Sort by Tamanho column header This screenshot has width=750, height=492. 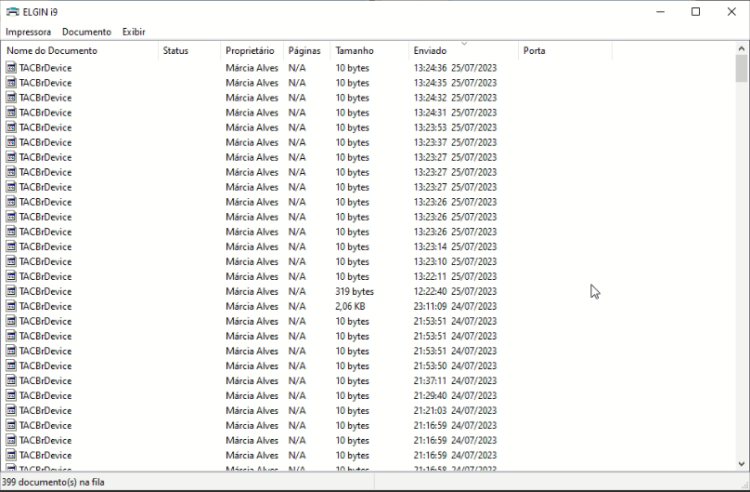[370, 51]
